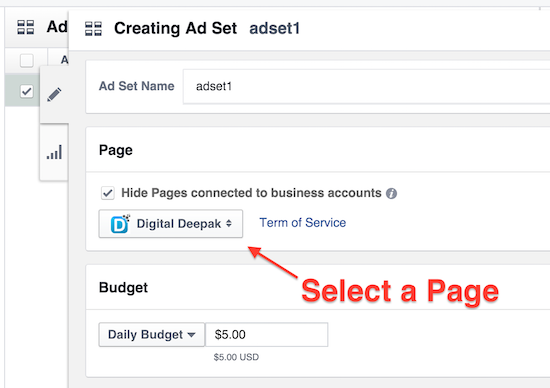This screenshot has height=388, width=550.
Task: Open the Term of Service link
Action: click(303, 223)
